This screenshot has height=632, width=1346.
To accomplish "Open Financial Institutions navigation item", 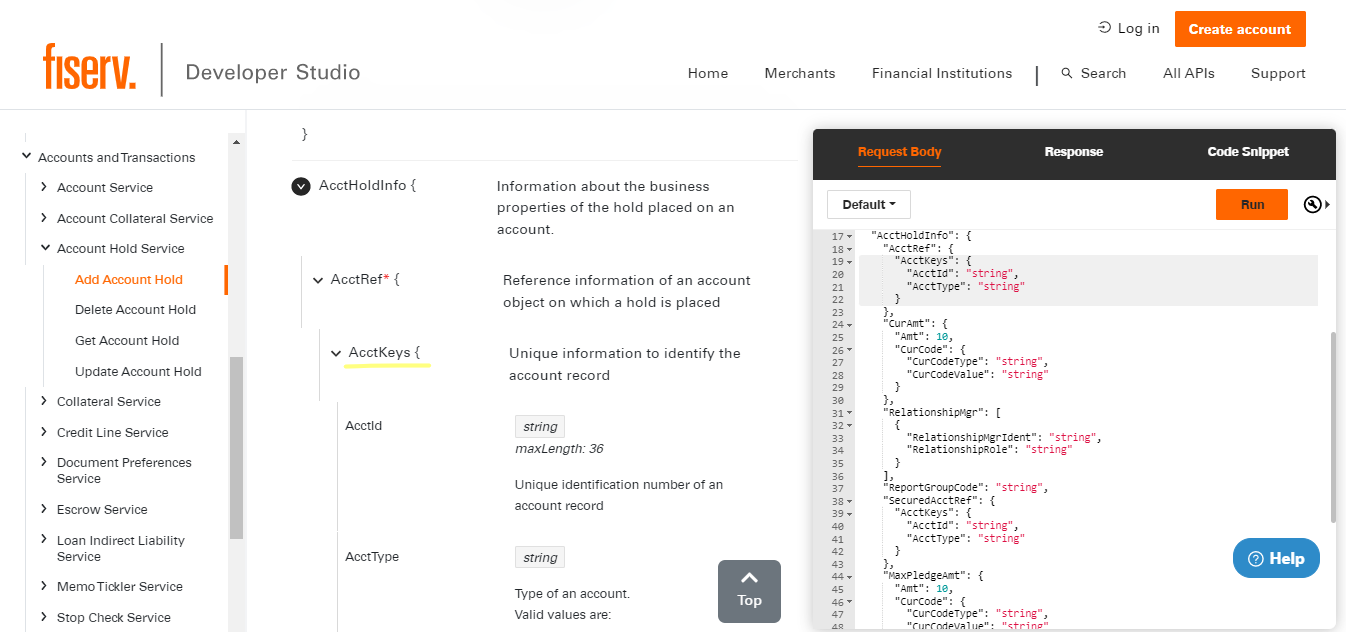I will click(x=942, y=73).
